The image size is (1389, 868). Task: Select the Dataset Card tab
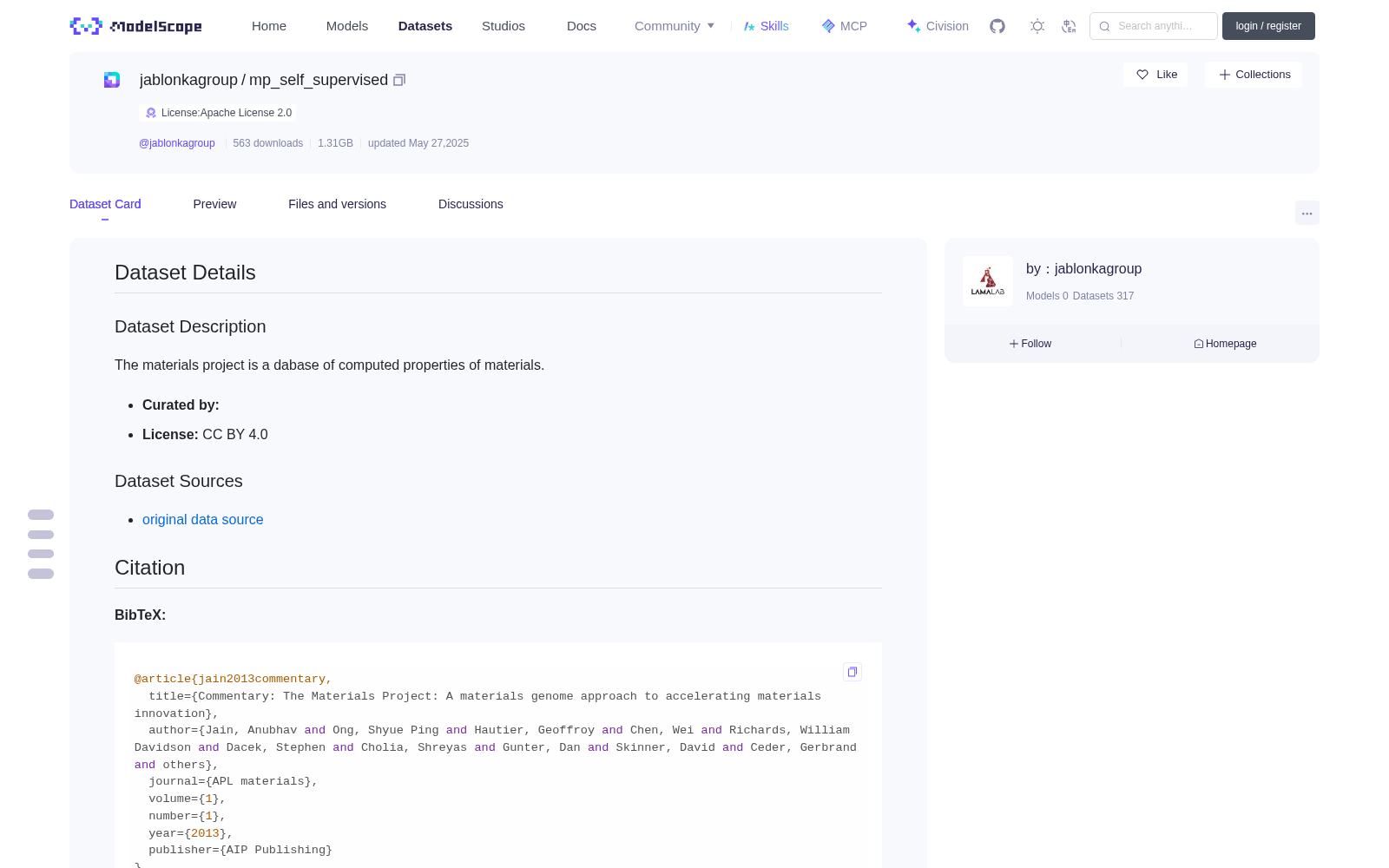[x=105, y=204]
